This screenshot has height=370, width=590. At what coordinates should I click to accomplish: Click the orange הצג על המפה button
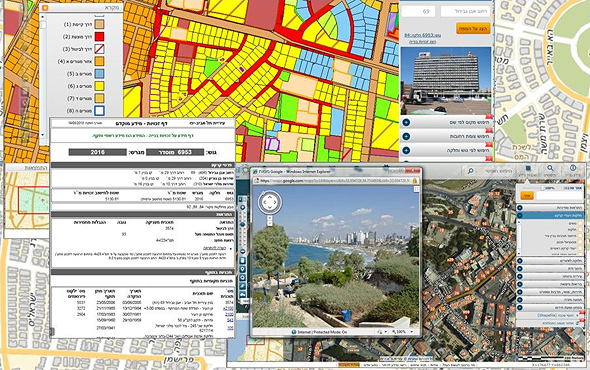[x=473, y=29]
